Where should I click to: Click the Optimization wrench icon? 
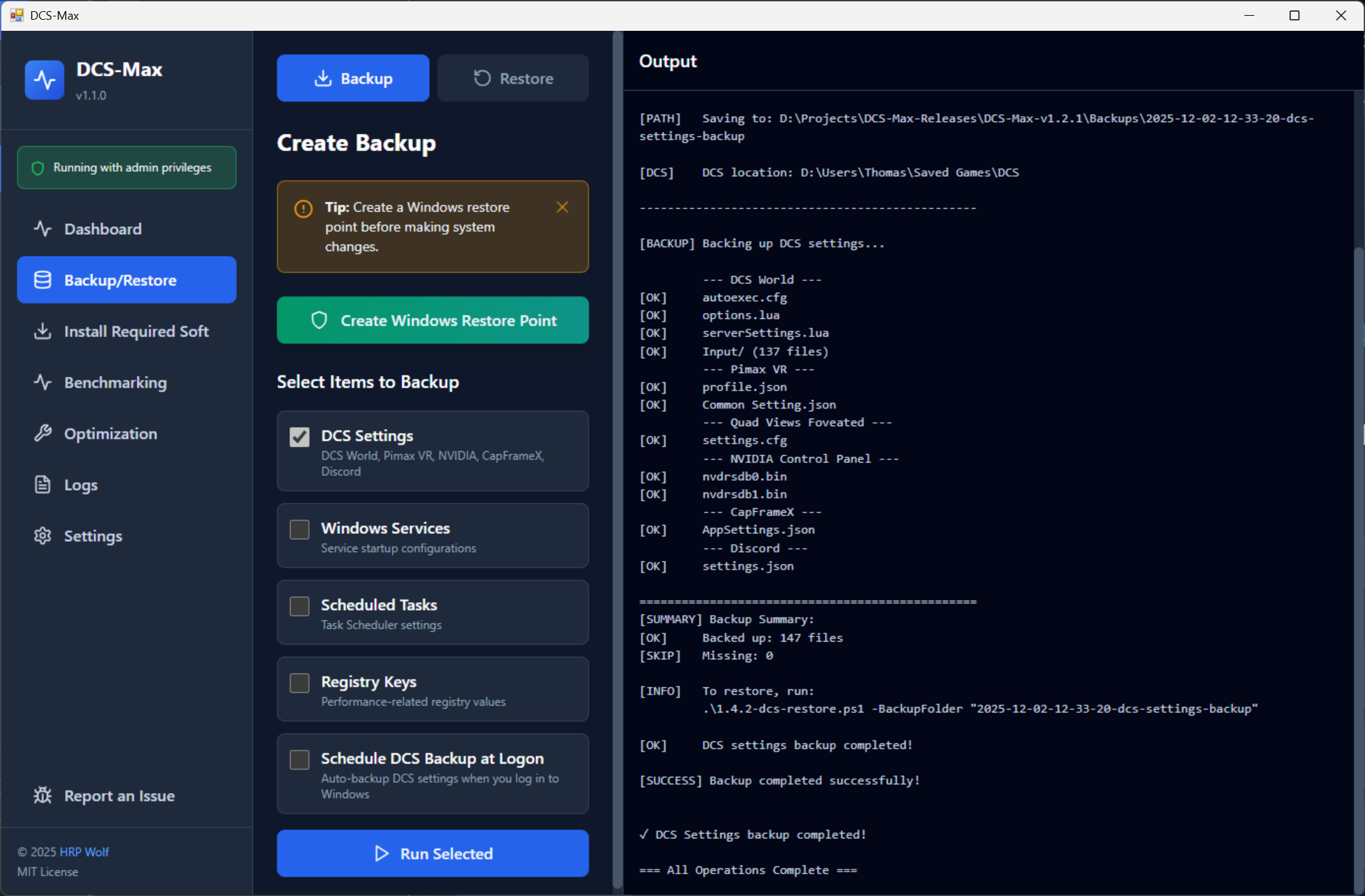(x=43, y=434)
